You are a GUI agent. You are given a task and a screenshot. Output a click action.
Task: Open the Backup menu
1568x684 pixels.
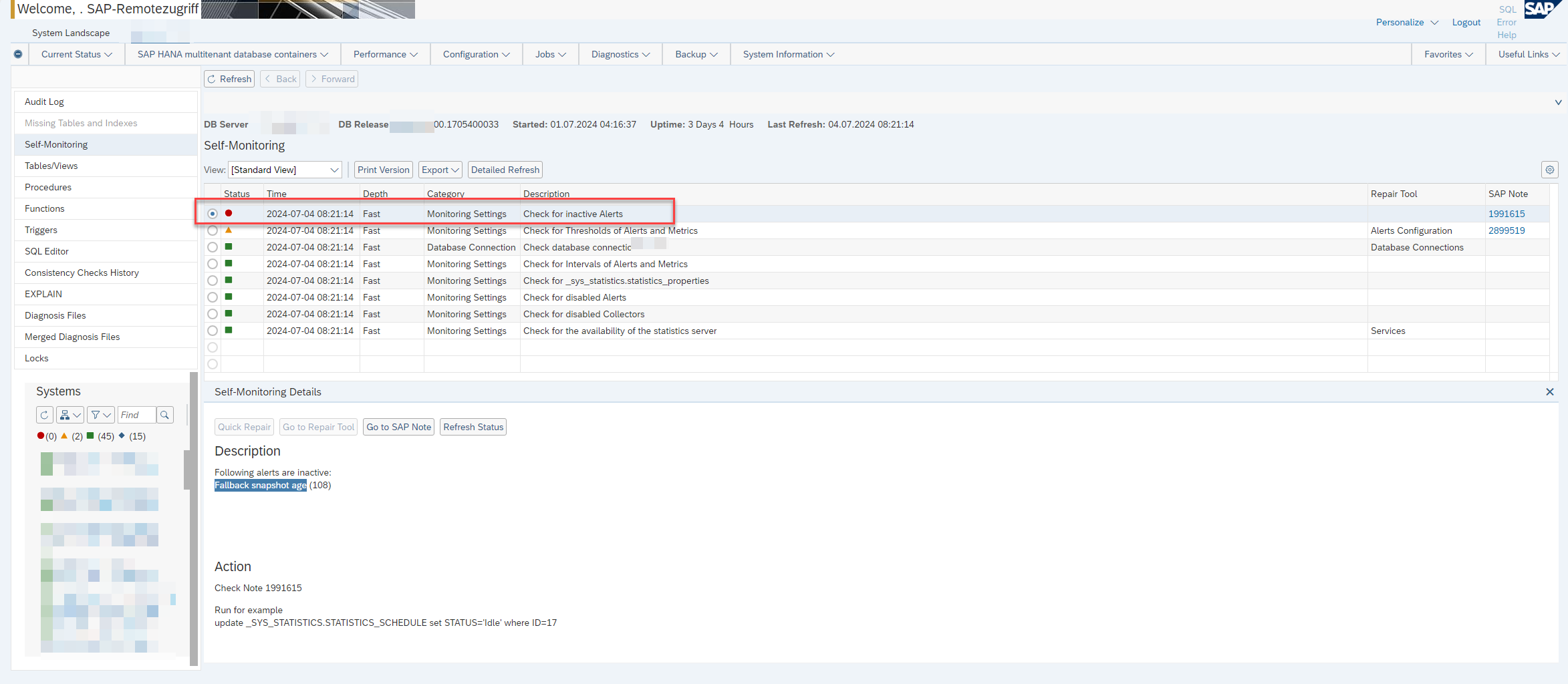(696, 54)
